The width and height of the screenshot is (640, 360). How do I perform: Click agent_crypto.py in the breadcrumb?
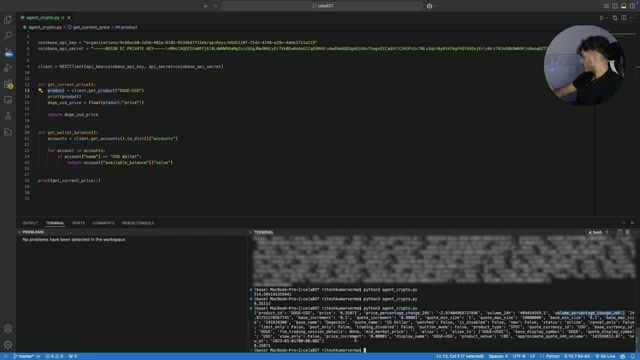click(44, 27)
